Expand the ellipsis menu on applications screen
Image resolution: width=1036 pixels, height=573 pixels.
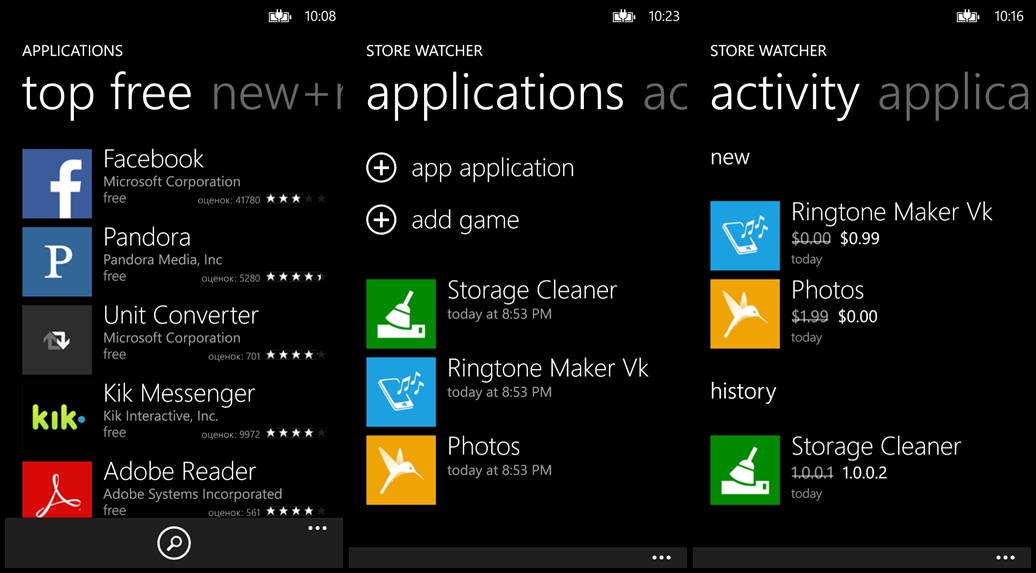pos(661,557)
